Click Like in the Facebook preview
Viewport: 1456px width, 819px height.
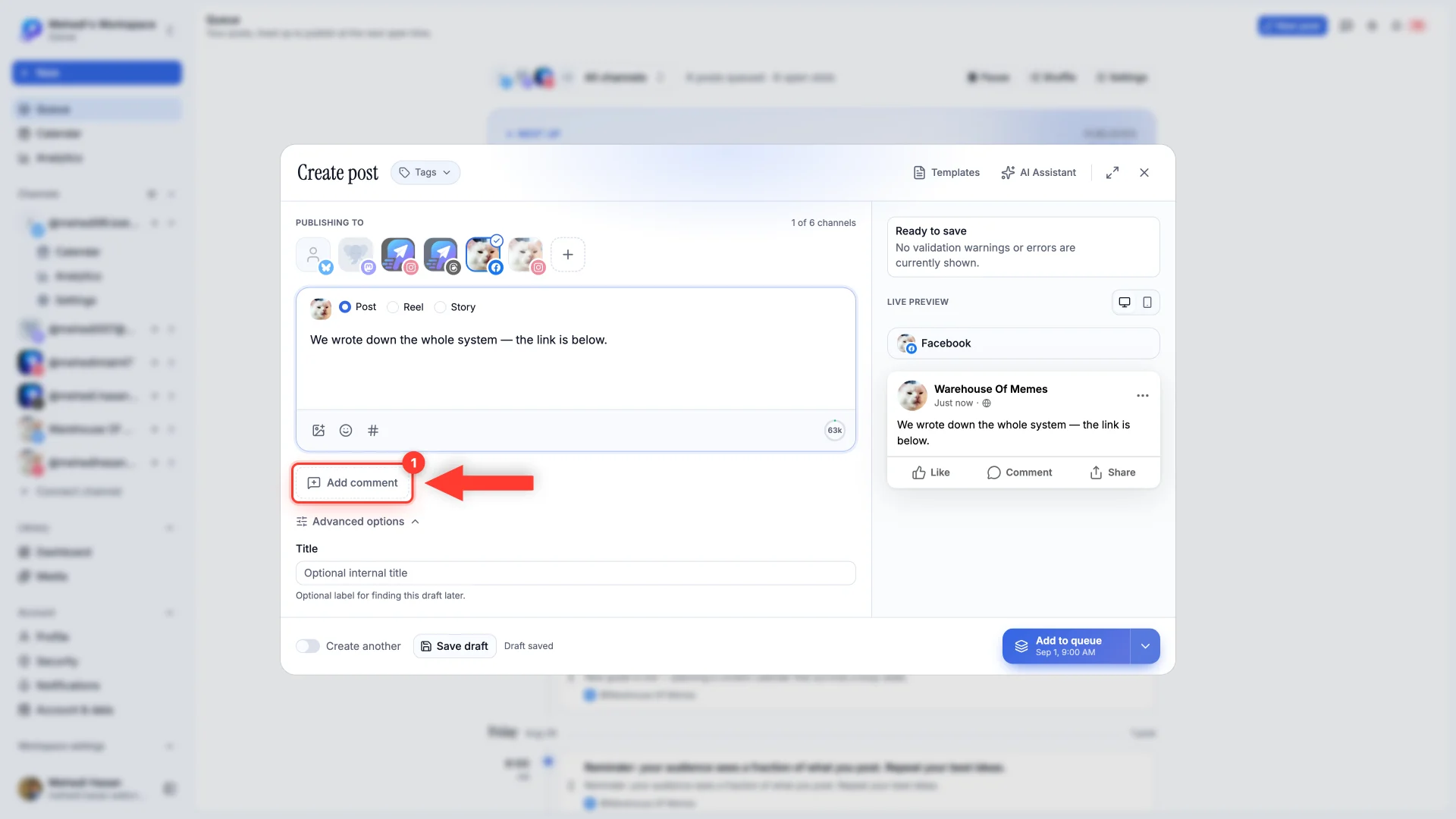(930, 472)
